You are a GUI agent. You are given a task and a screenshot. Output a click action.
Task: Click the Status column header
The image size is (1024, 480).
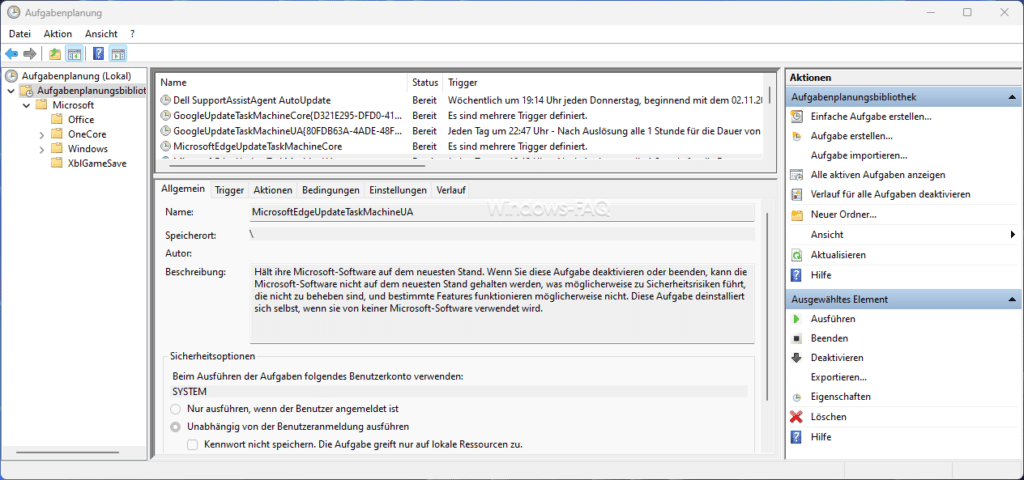coord(425,83)
